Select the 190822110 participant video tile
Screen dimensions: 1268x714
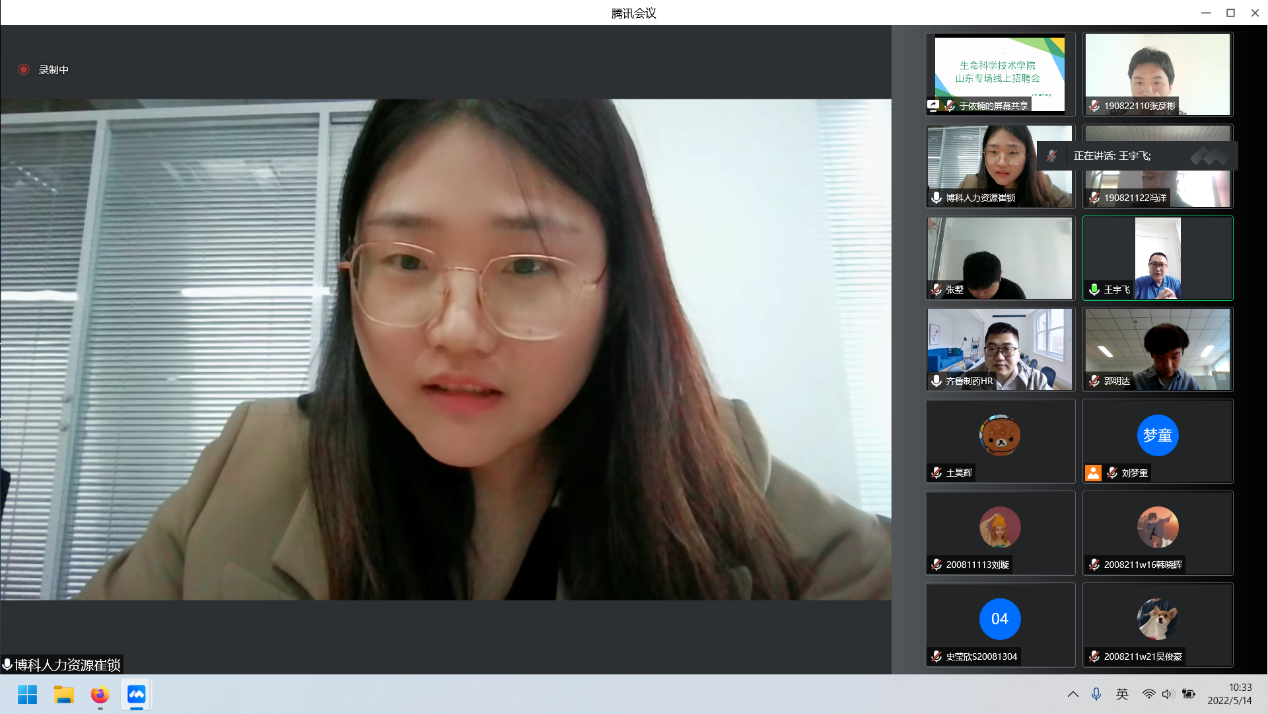click(x=1157, y=74)
